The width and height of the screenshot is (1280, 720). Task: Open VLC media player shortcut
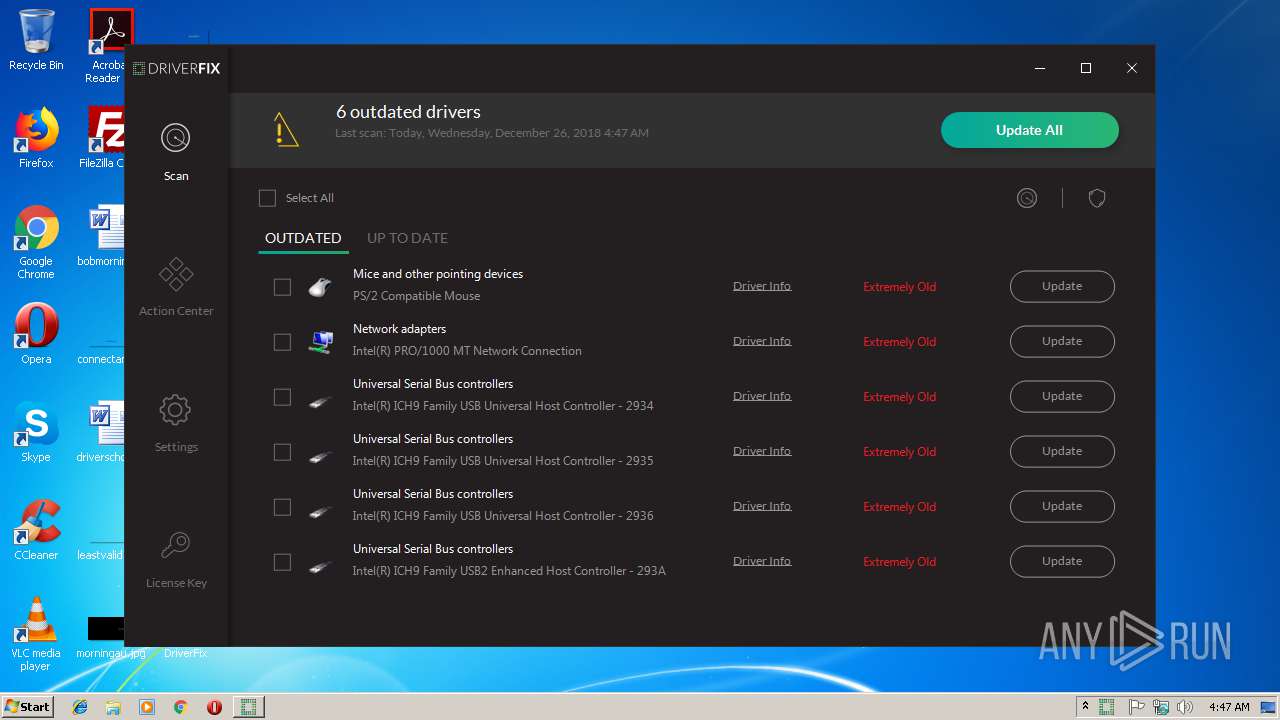coord(36,634)
